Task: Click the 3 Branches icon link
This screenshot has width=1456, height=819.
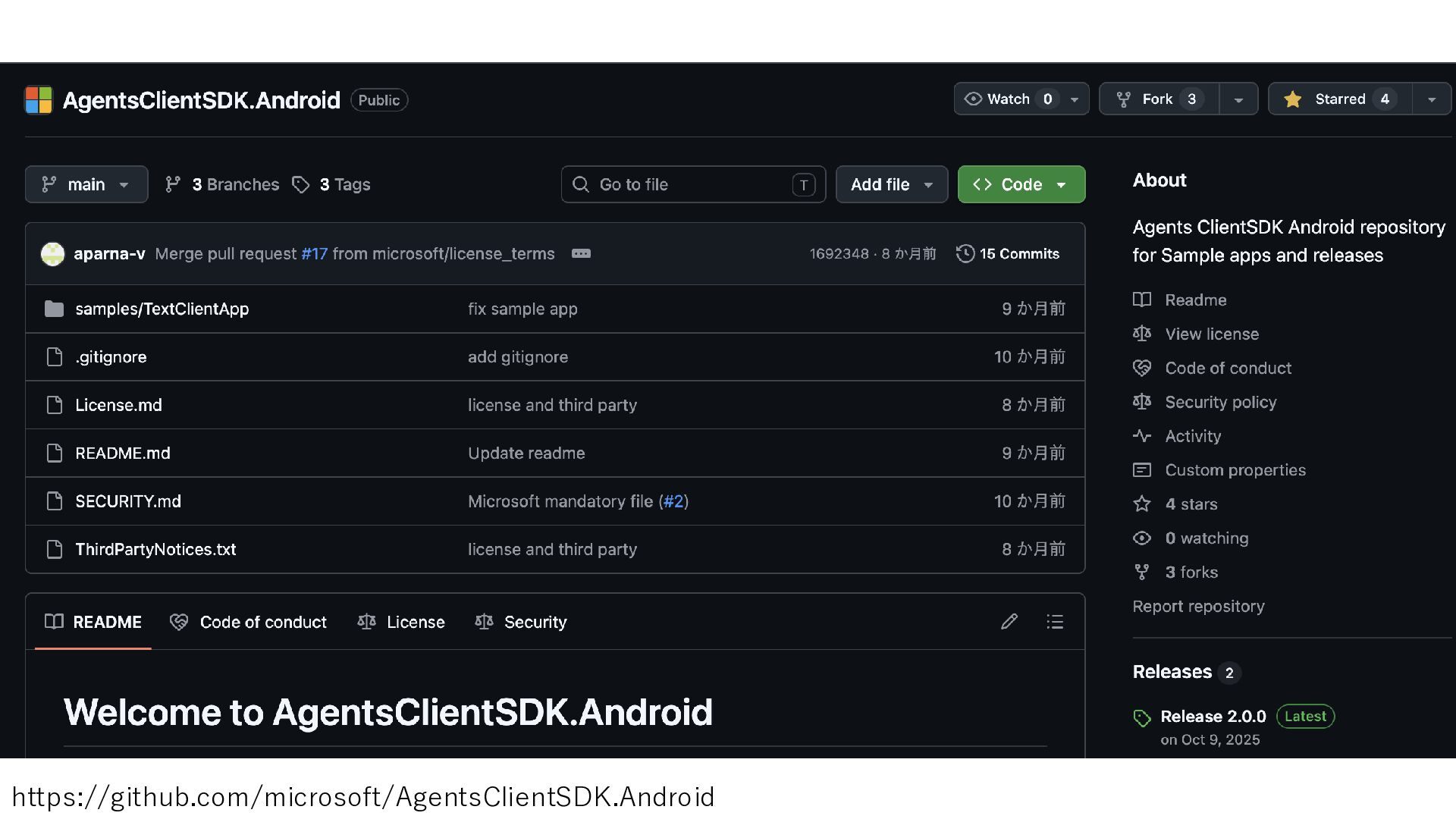Action: (222, 184)
